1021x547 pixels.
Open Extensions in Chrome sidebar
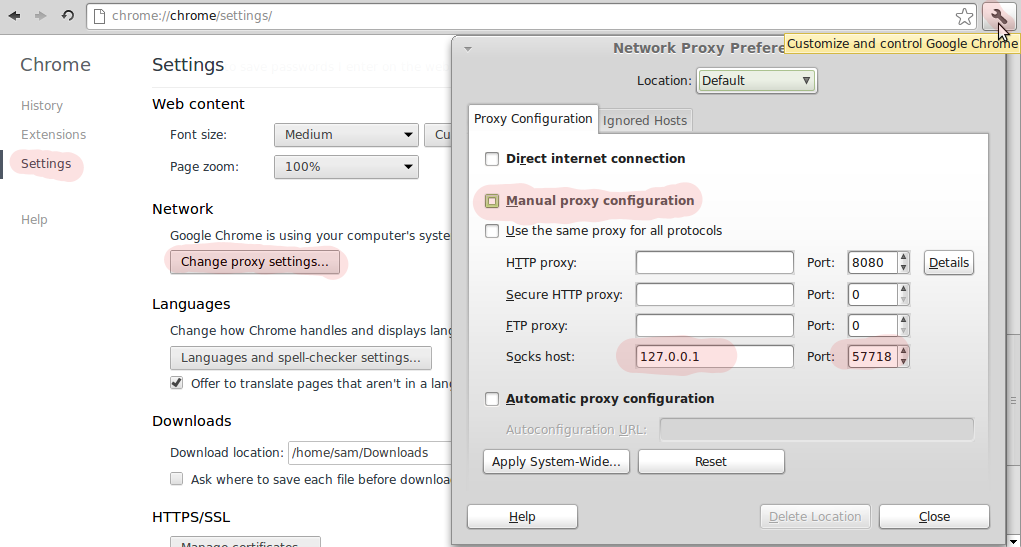click(53, 135)
